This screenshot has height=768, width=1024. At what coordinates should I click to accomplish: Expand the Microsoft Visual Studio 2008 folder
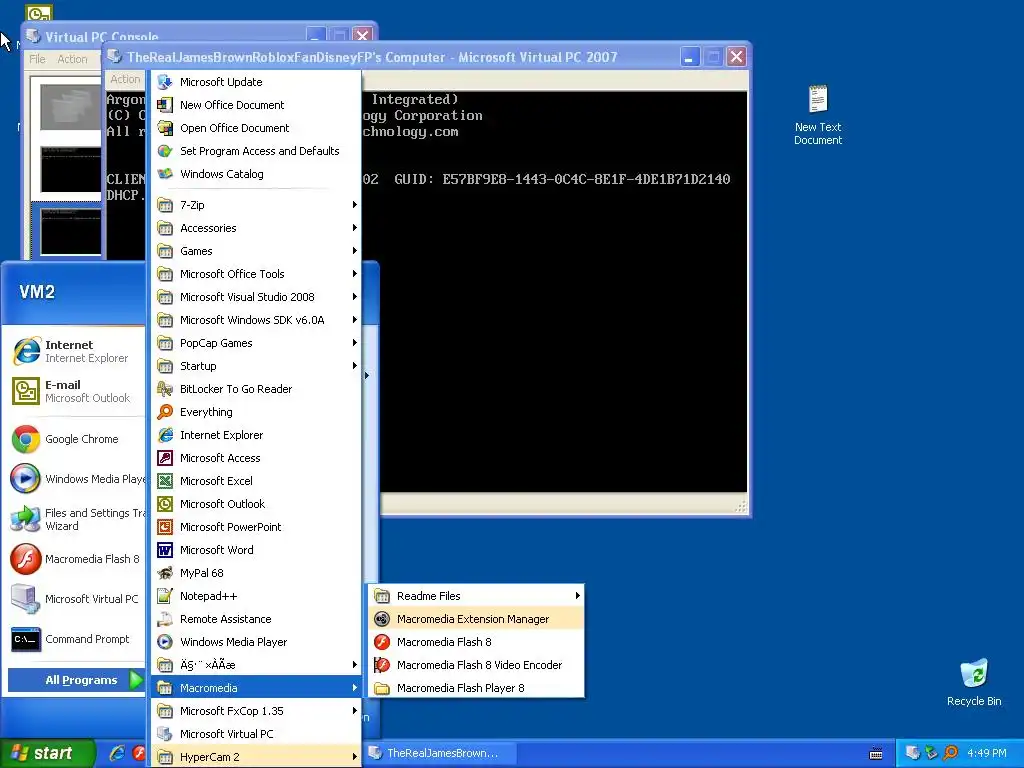click(x=256, y=296)
